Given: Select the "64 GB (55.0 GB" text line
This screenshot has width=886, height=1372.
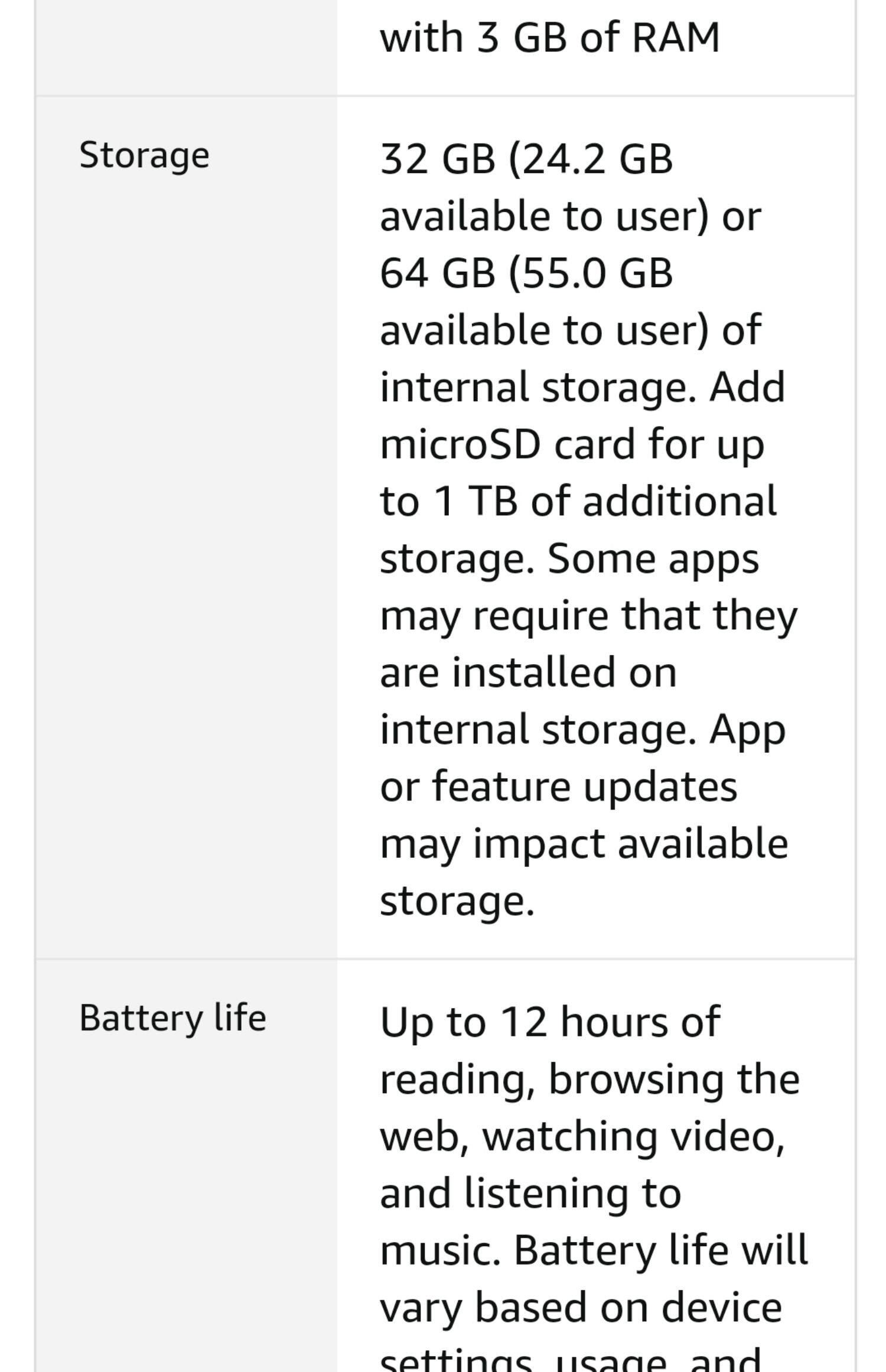Looking at the screenshot, I should (x=526, y=273).
